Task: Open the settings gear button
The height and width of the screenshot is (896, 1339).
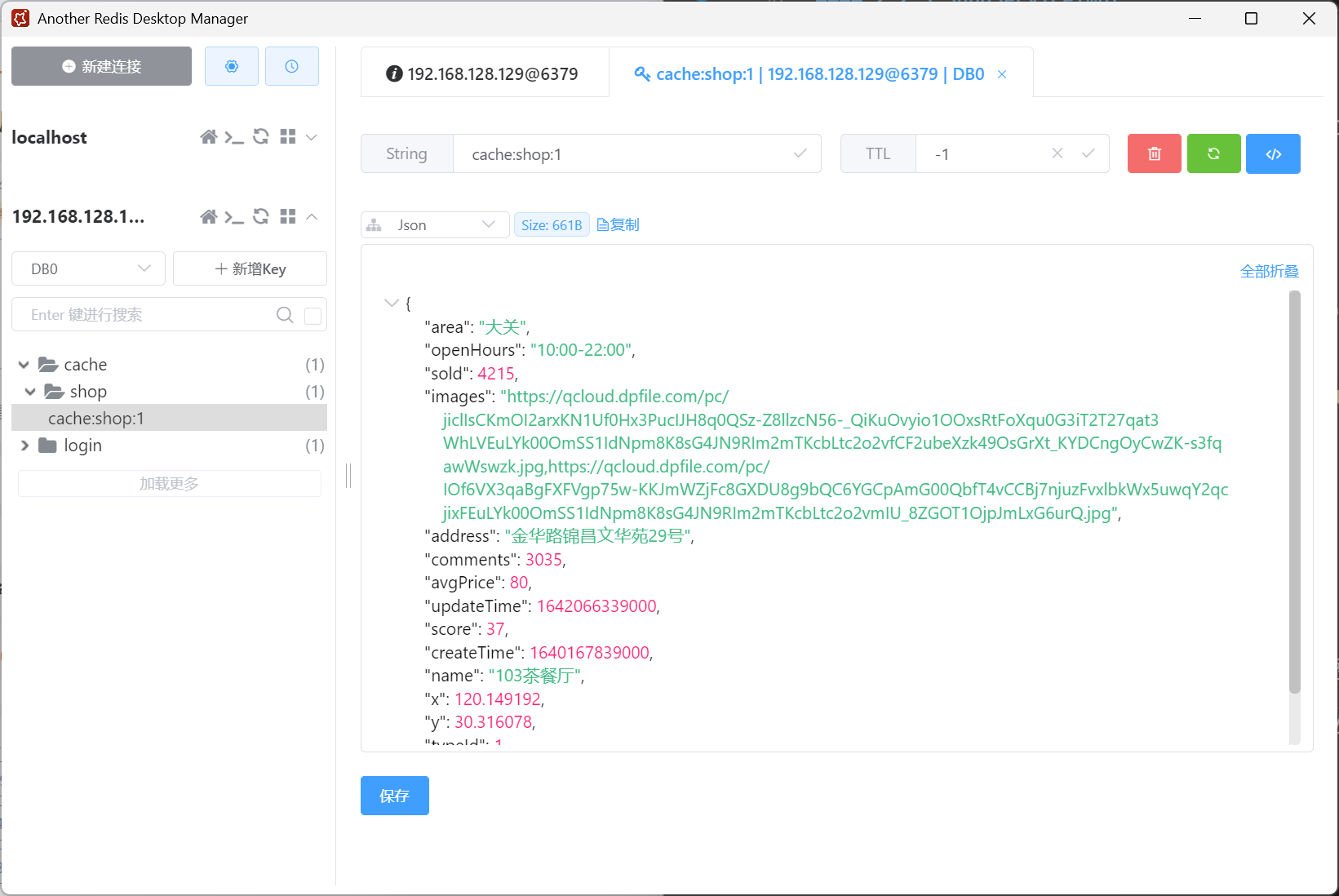Action: pos(232,66)
